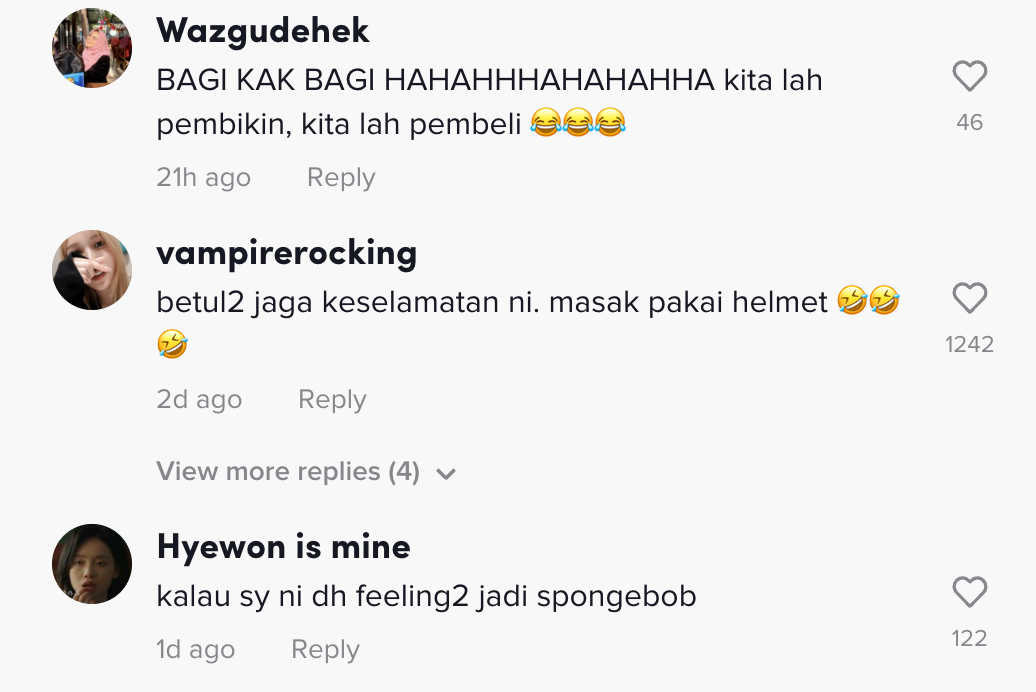Click the 122 likes count
Image resolution: width=1036 pixels, height=692 pixels.
[x=969, y=639]
